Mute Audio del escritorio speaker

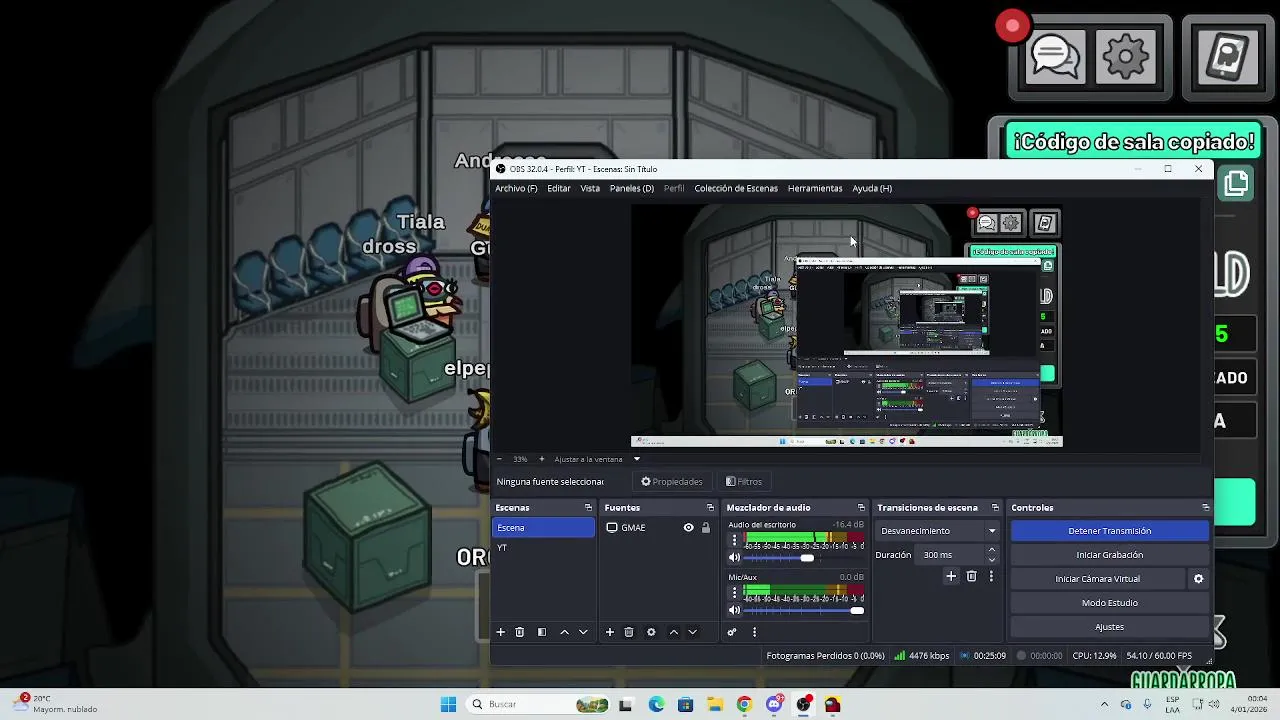pos(734,558)
